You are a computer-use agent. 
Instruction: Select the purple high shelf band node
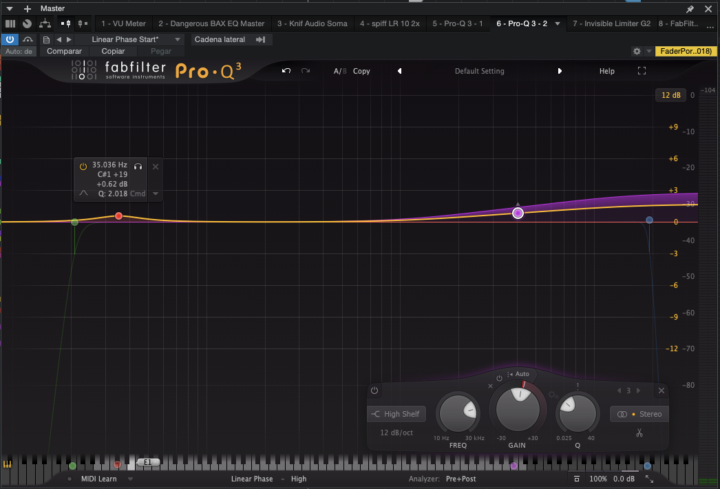(x=518, y=213)
